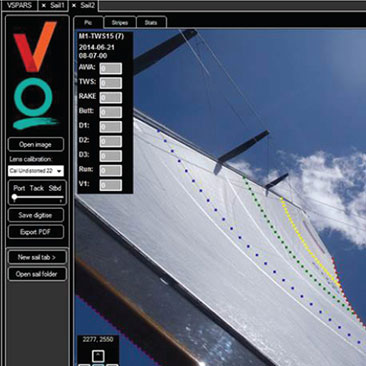Viewport: 366px width, 366px height.
Task: Click the Open image button
Action: pos(35,145)
